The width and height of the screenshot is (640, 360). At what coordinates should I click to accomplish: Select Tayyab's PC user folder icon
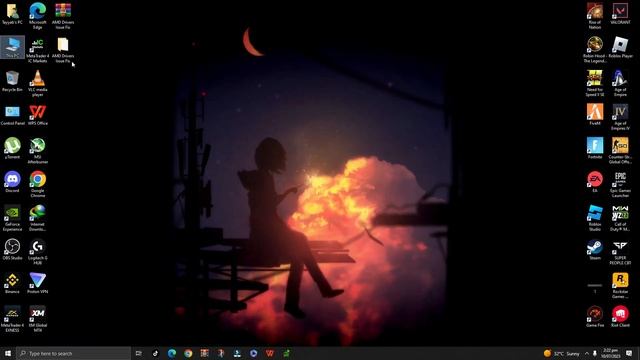click(x=12, y=14)
